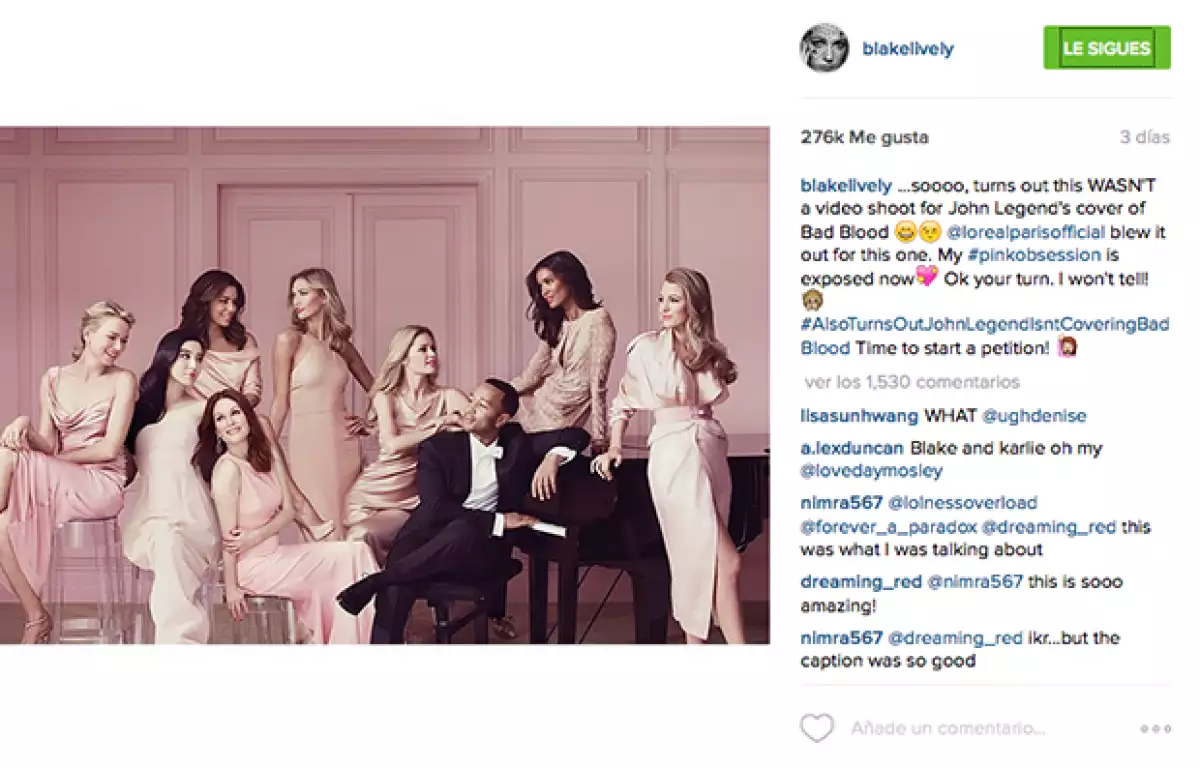Like the post with the heart icon
This screenshot has width=1200, height=768.
pos(819,729)
